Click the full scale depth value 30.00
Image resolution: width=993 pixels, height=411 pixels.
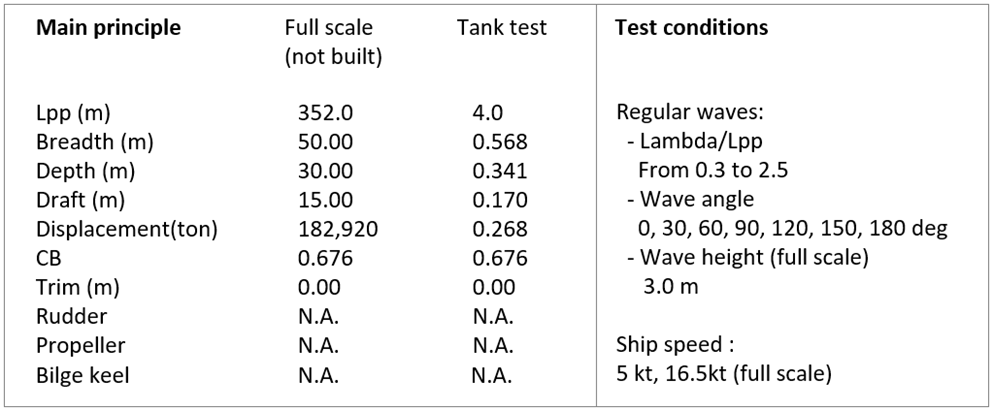click(x=326, y=170)
